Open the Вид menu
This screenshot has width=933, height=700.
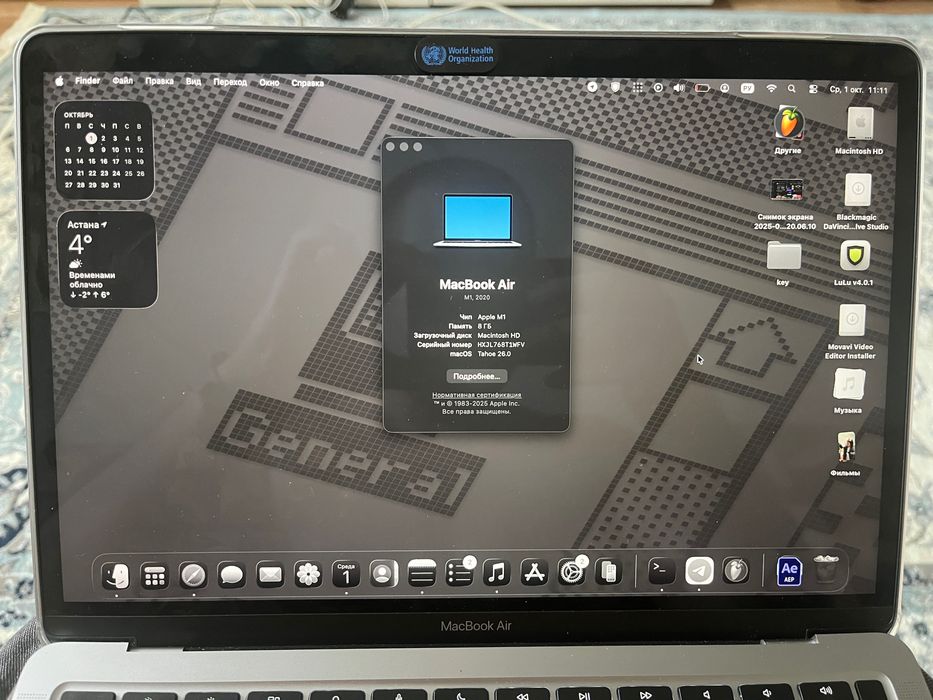(x=193, y=82)
